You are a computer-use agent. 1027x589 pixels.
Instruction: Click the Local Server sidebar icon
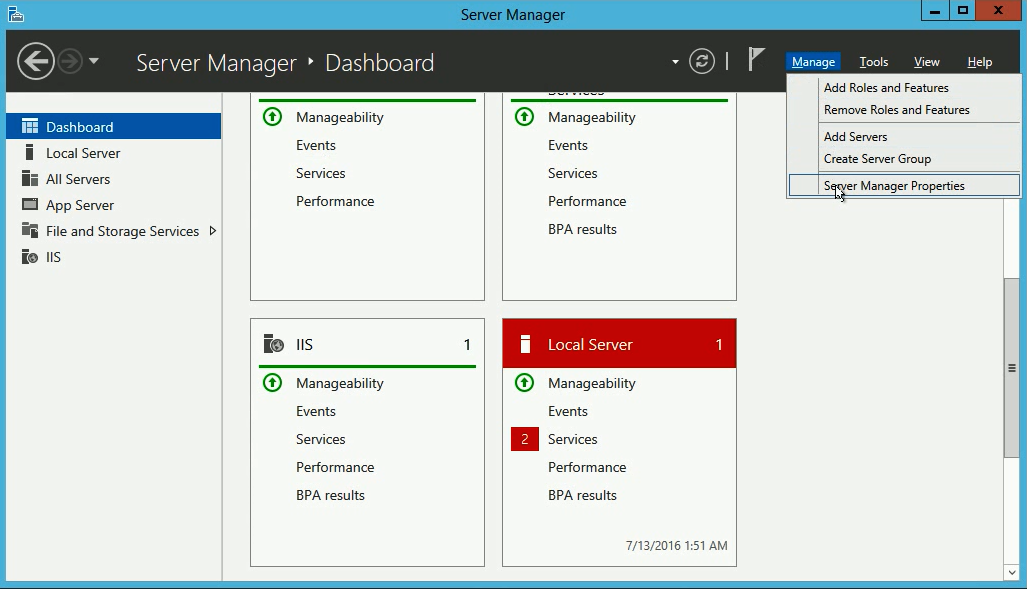point(29,153)
